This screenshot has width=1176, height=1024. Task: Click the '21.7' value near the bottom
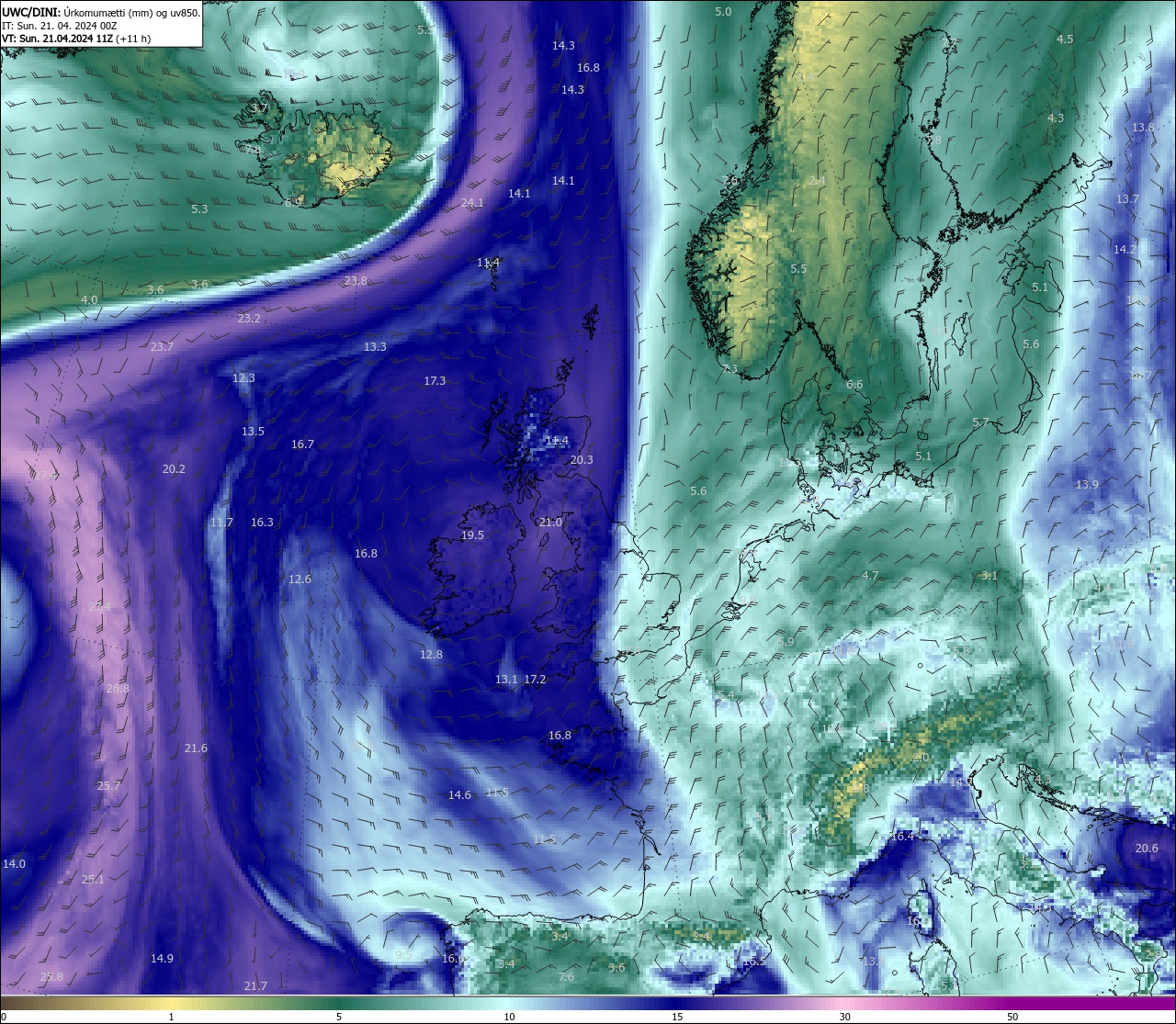(255, 986)
